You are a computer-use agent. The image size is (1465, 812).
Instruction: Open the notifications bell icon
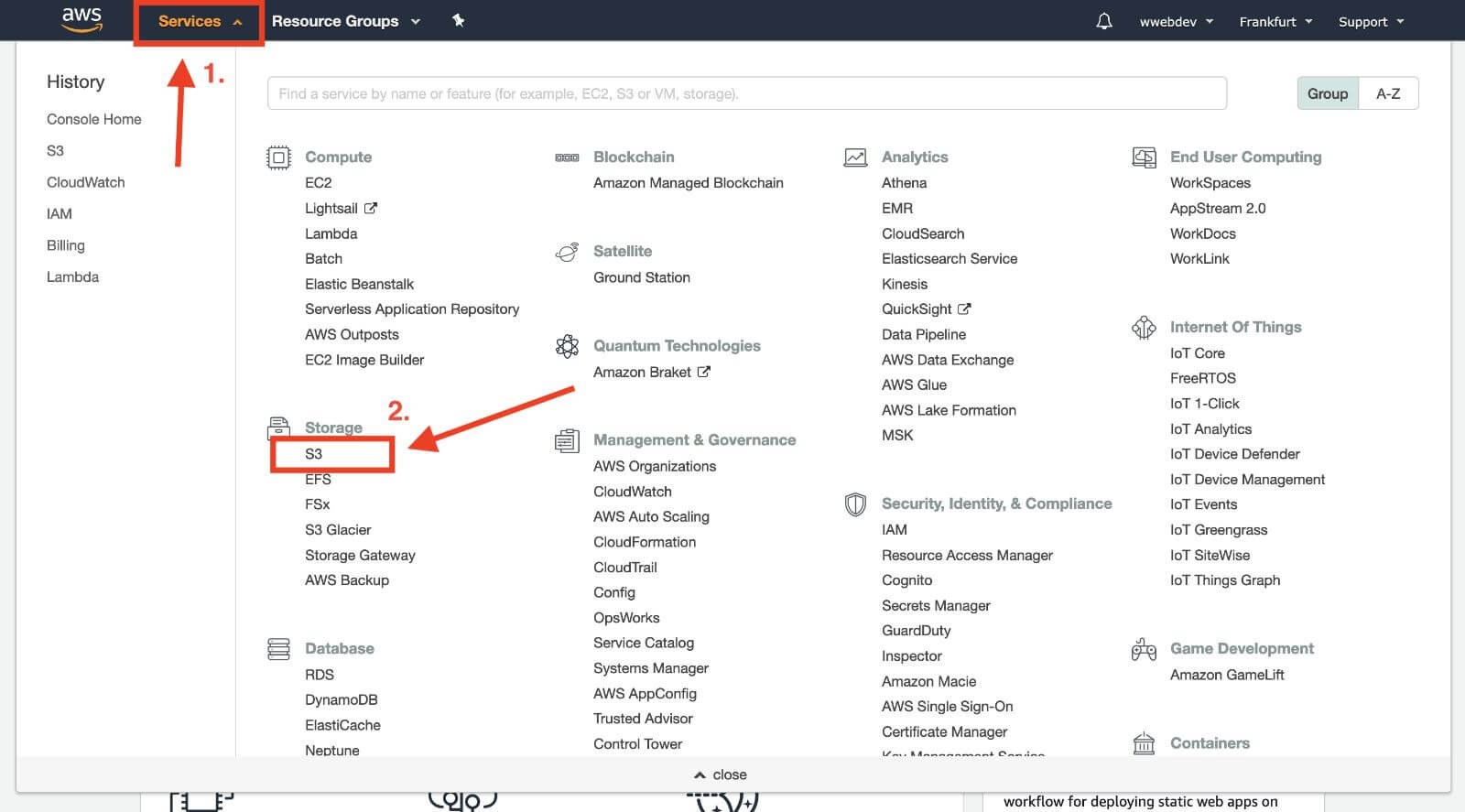1104,21
